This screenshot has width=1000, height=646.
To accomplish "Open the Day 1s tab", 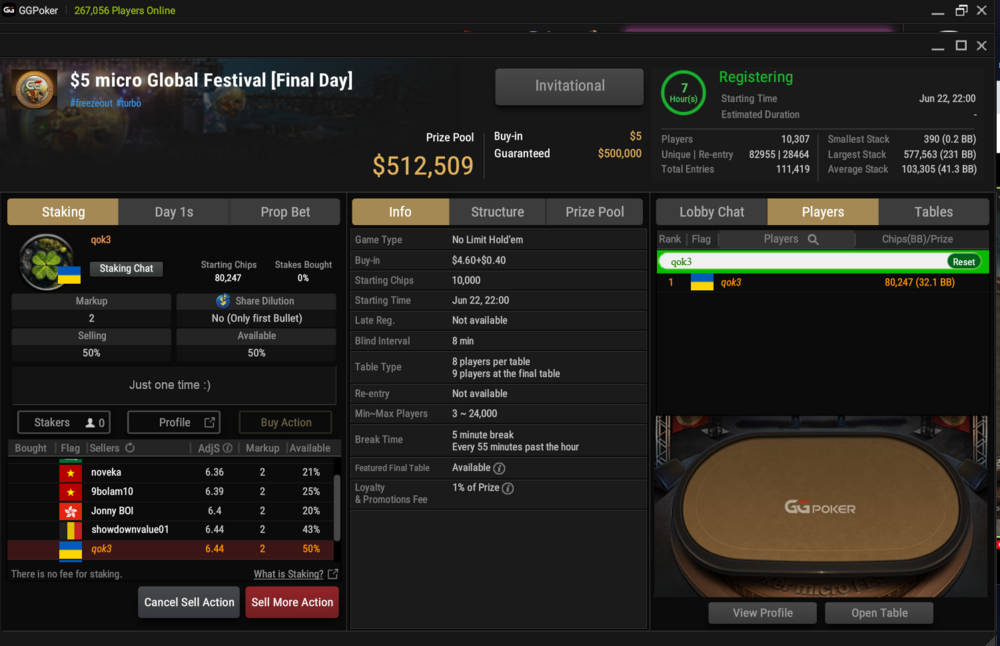I will click(x=173, y=212).
